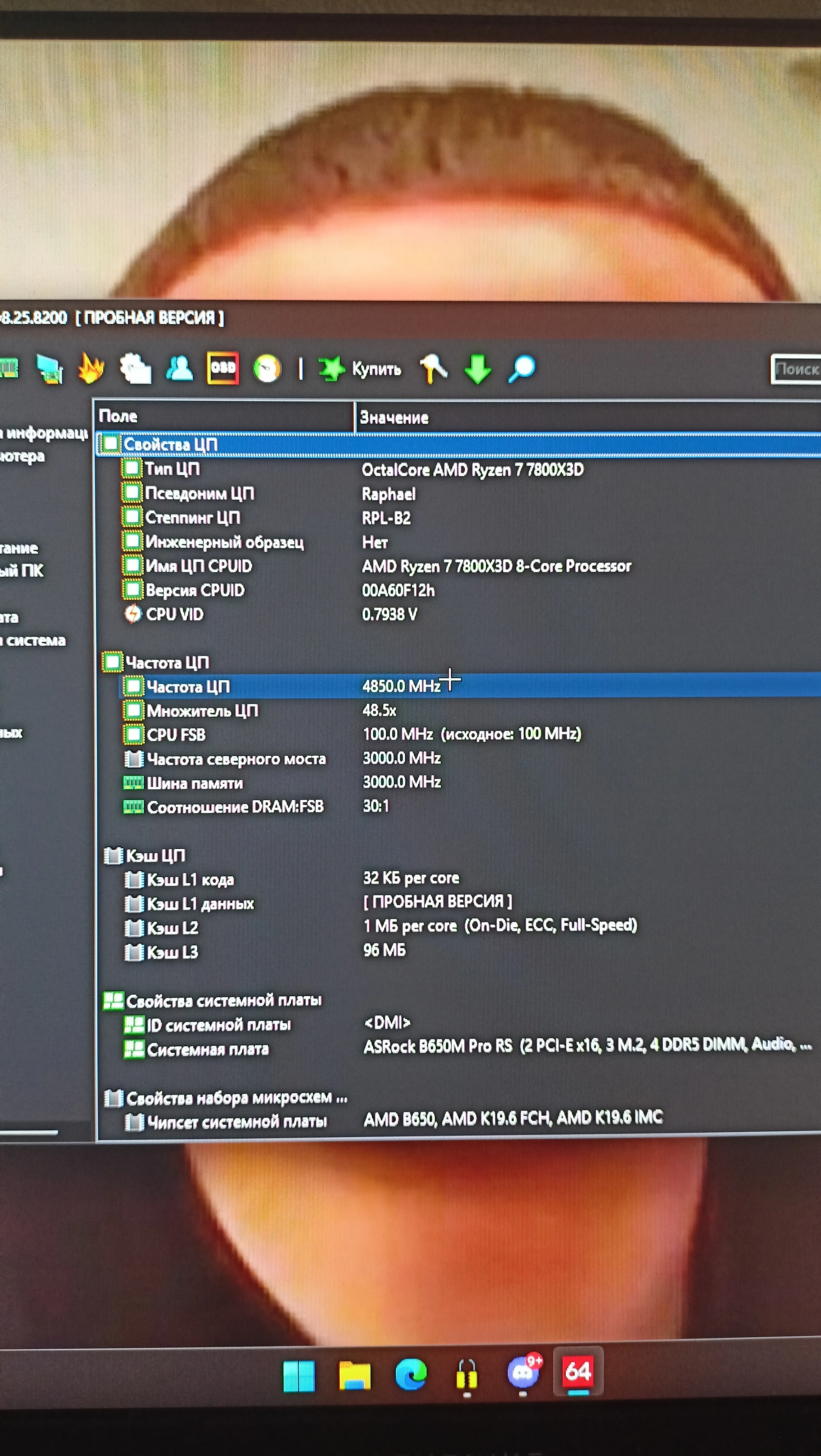Select the Кэш L3 row
The width and height of the screenshot is (821, 1456).
click(172, 953)
